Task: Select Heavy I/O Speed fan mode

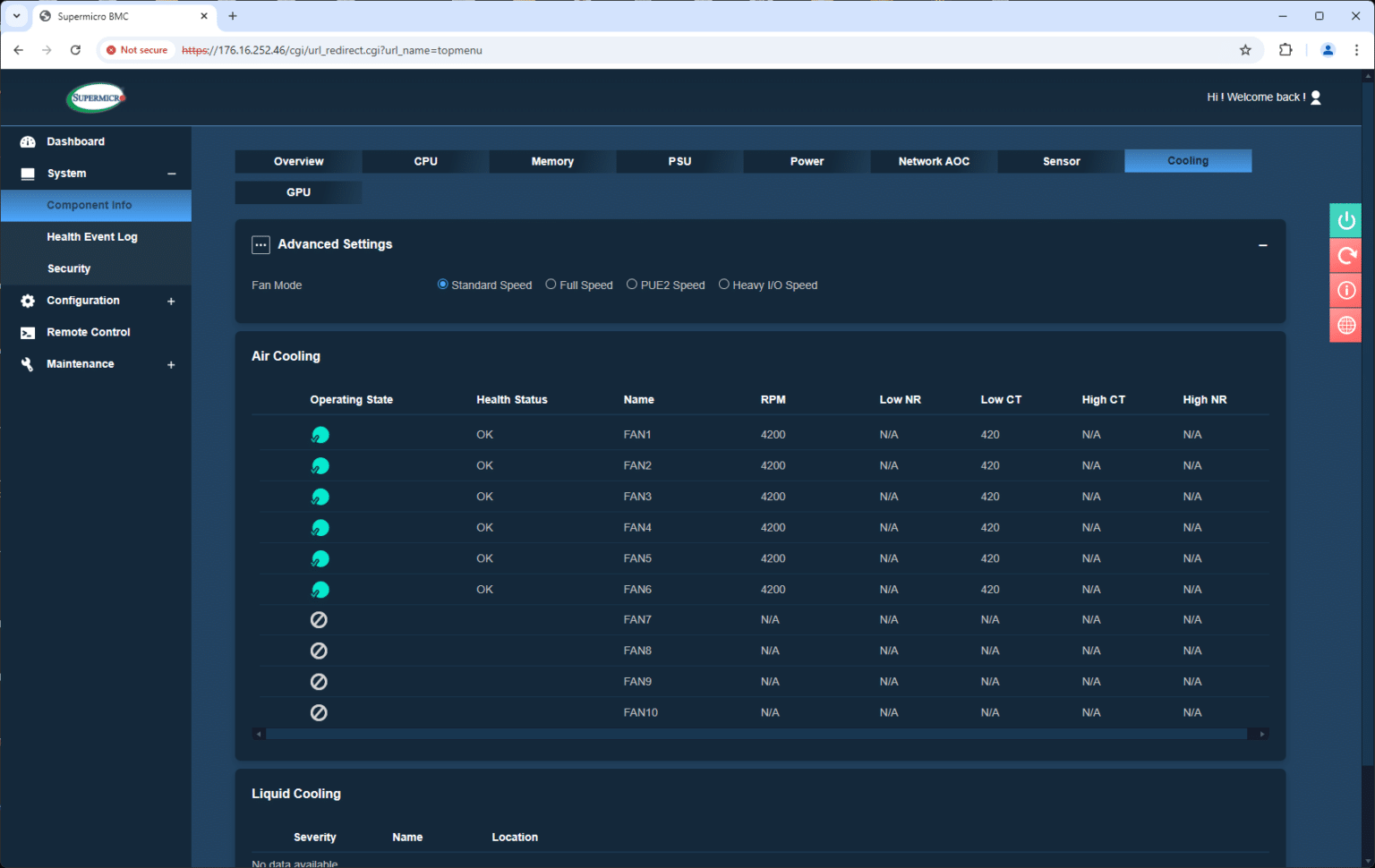Action: coord(724,285)
